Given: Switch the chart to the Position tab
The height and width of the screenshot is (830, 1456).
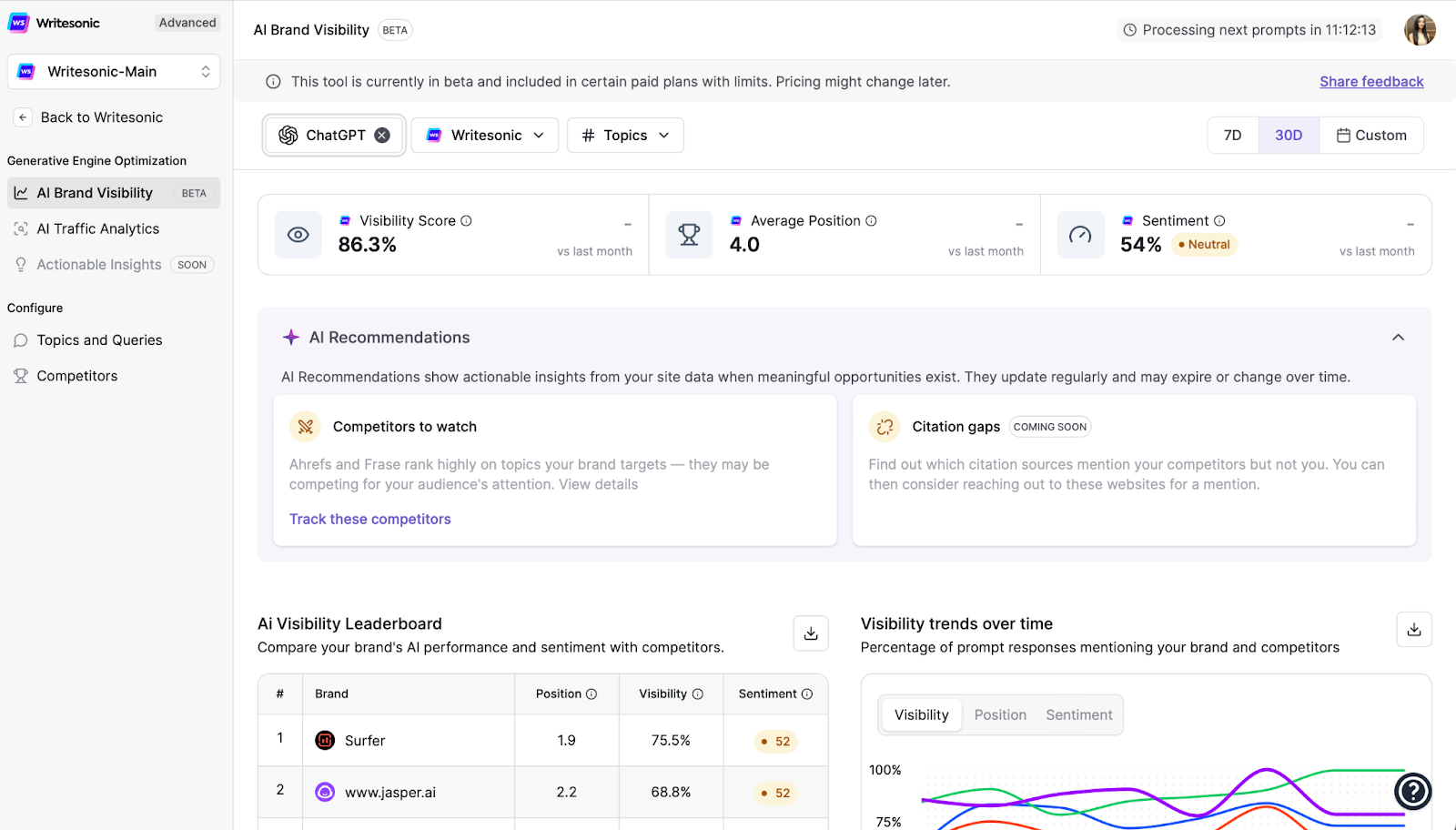Looking at the screenshot, I should [x=1000, y=715].
